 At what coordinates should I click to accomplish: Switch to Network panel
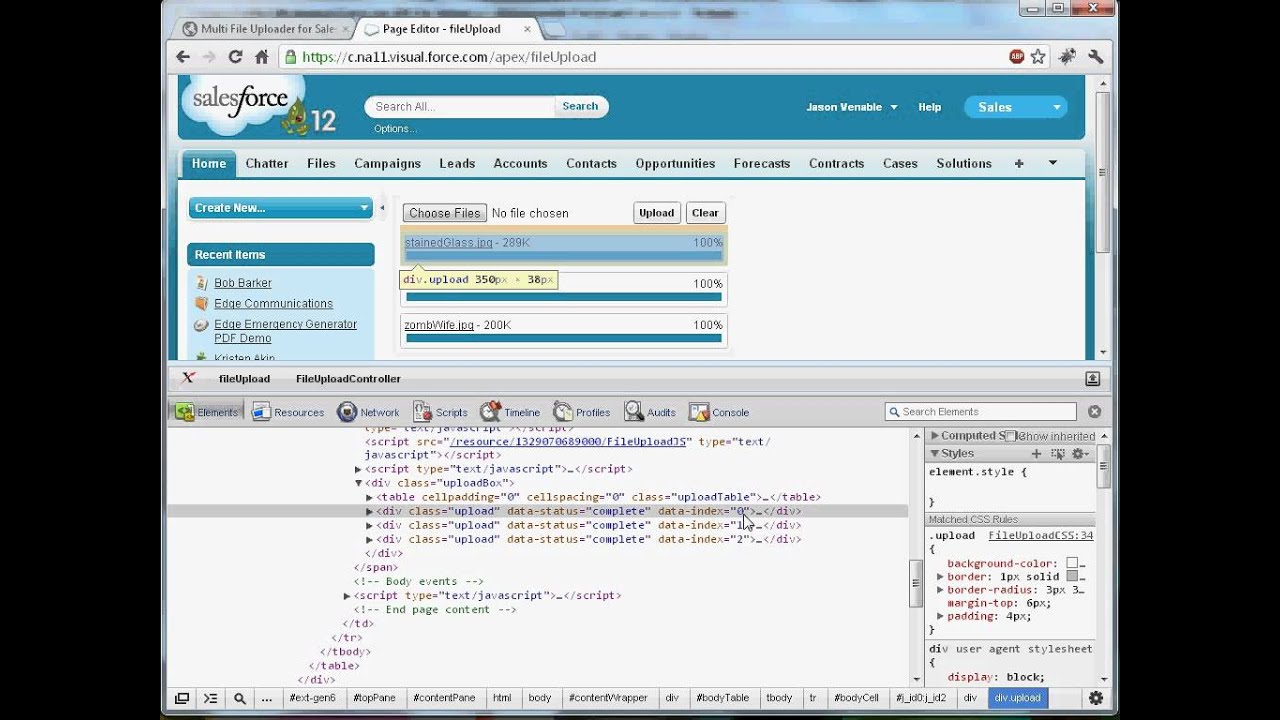coord(368,412)
